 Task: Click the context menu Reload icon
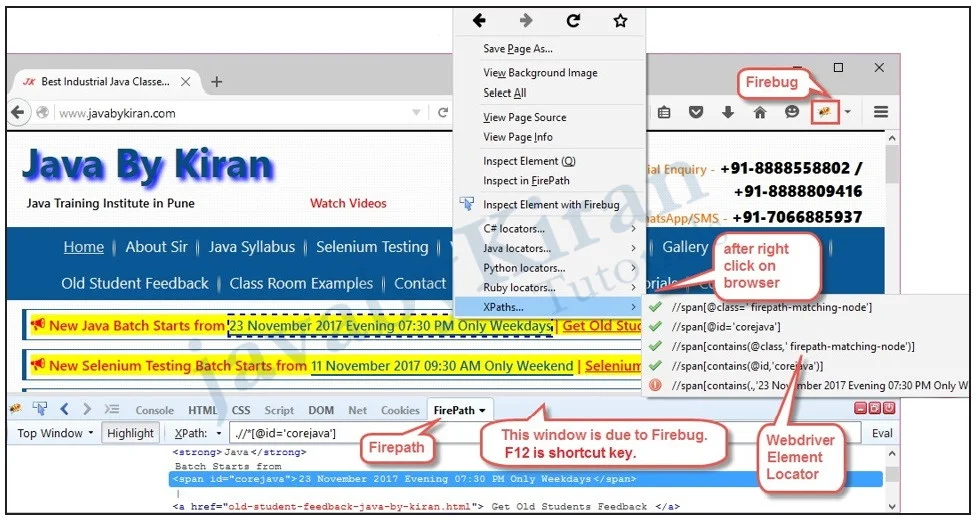coord(573,21)
